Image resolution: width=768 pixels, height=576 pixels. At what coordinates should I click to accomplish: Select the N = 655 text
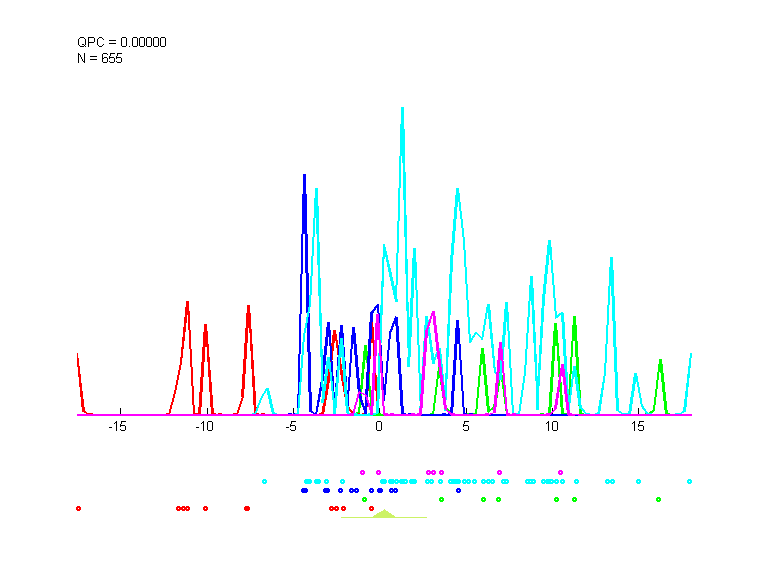(x=100, y=58)
